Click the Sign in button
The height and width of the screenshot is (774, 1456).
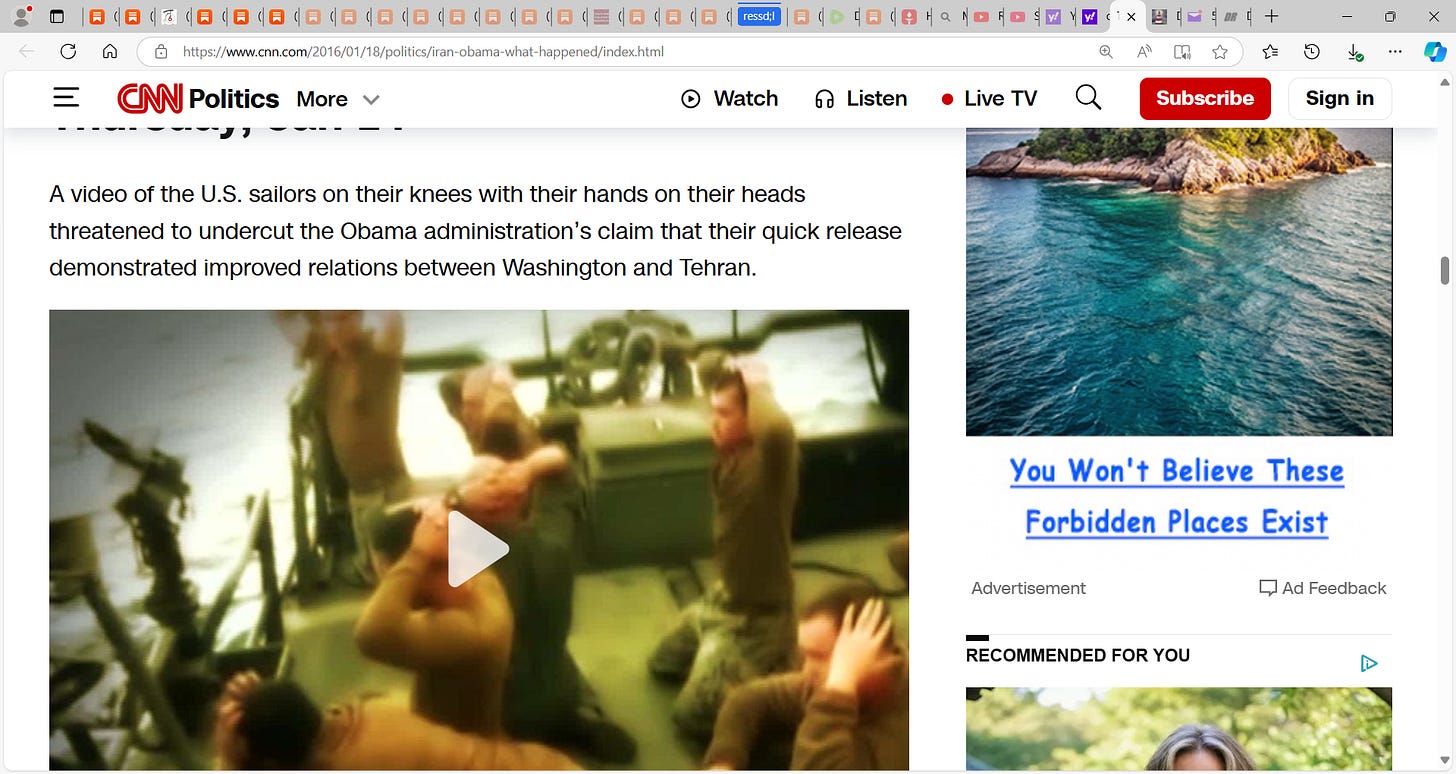(x=1340, y=98)
